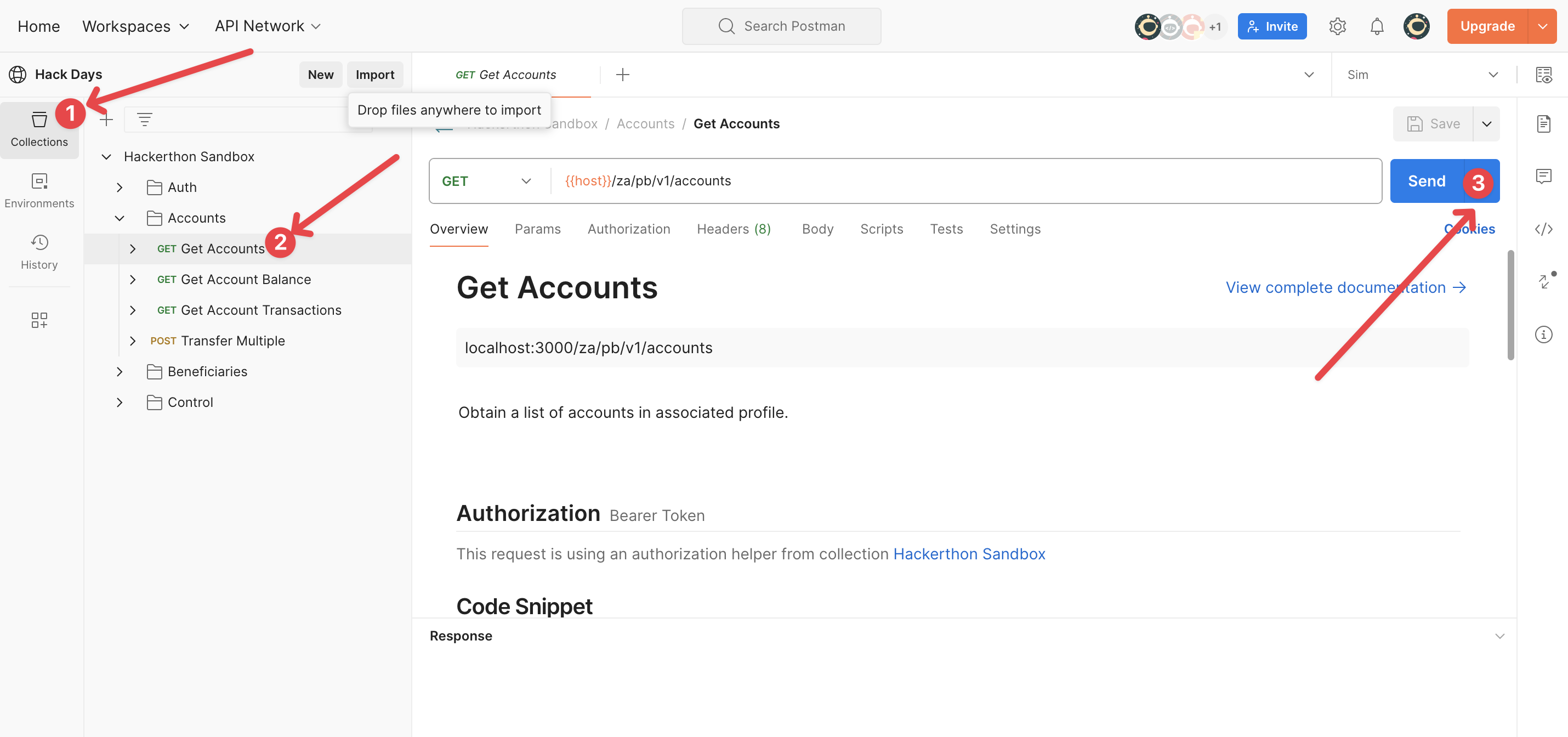Switch to the Params tab
This screenshot has height=737, width=1568.
[x=537, y=229]
